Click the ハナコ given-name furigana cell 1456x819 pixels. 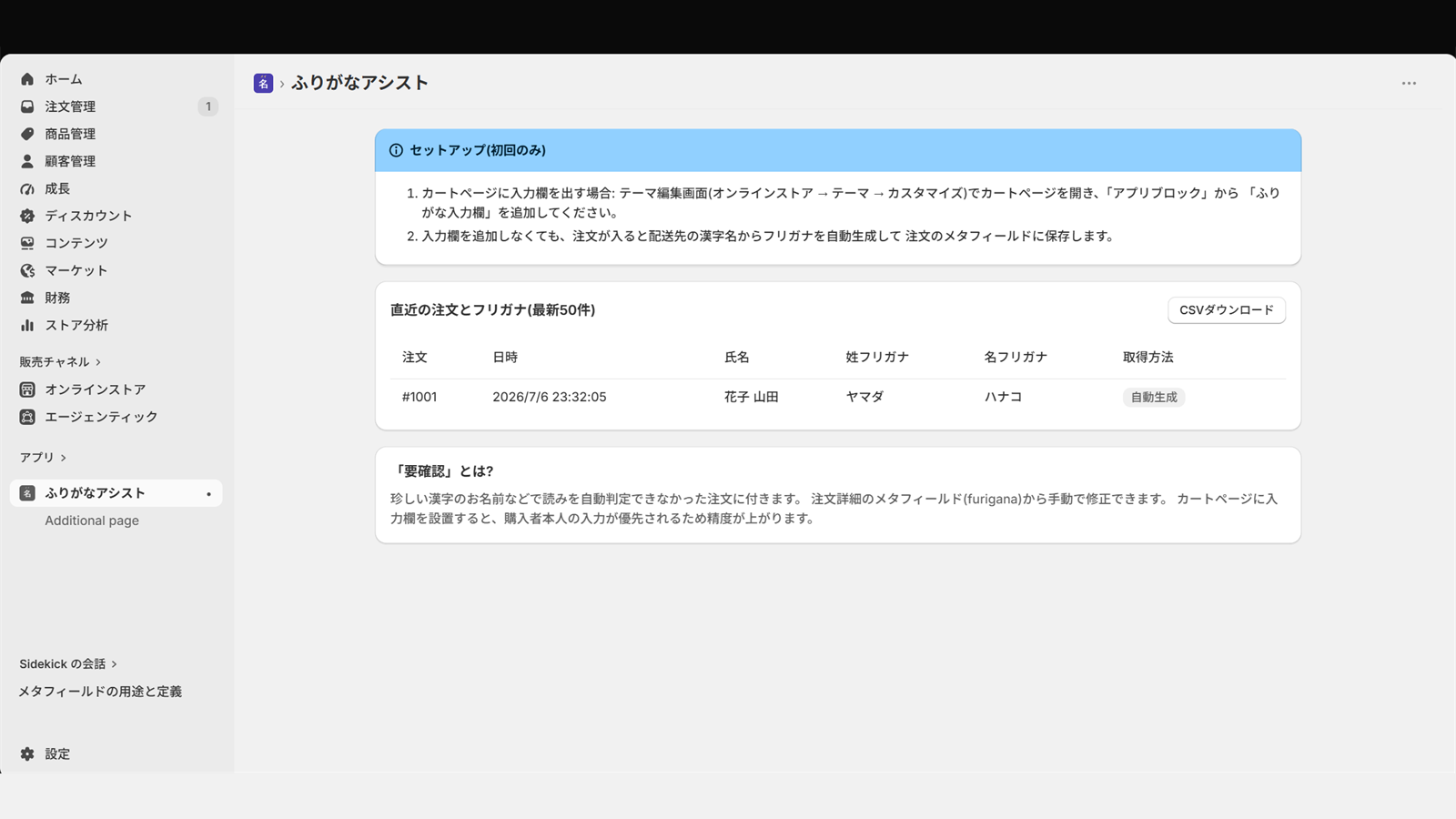coord(1003,397)
